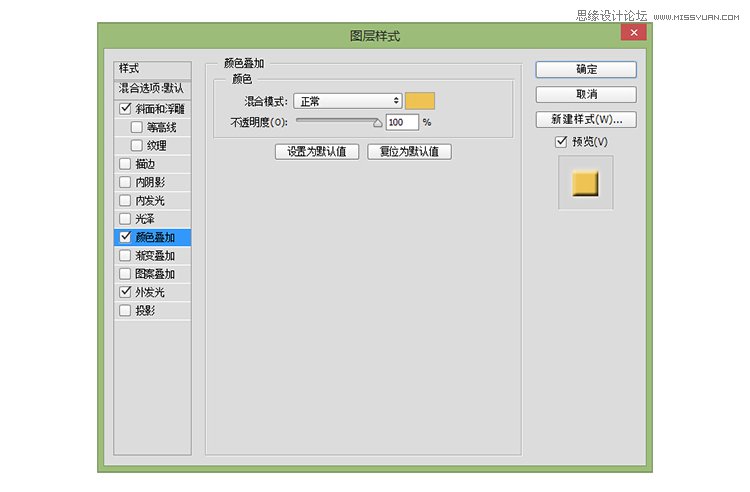Check the 图案叠加 checkbox

[x=125, y=273]
